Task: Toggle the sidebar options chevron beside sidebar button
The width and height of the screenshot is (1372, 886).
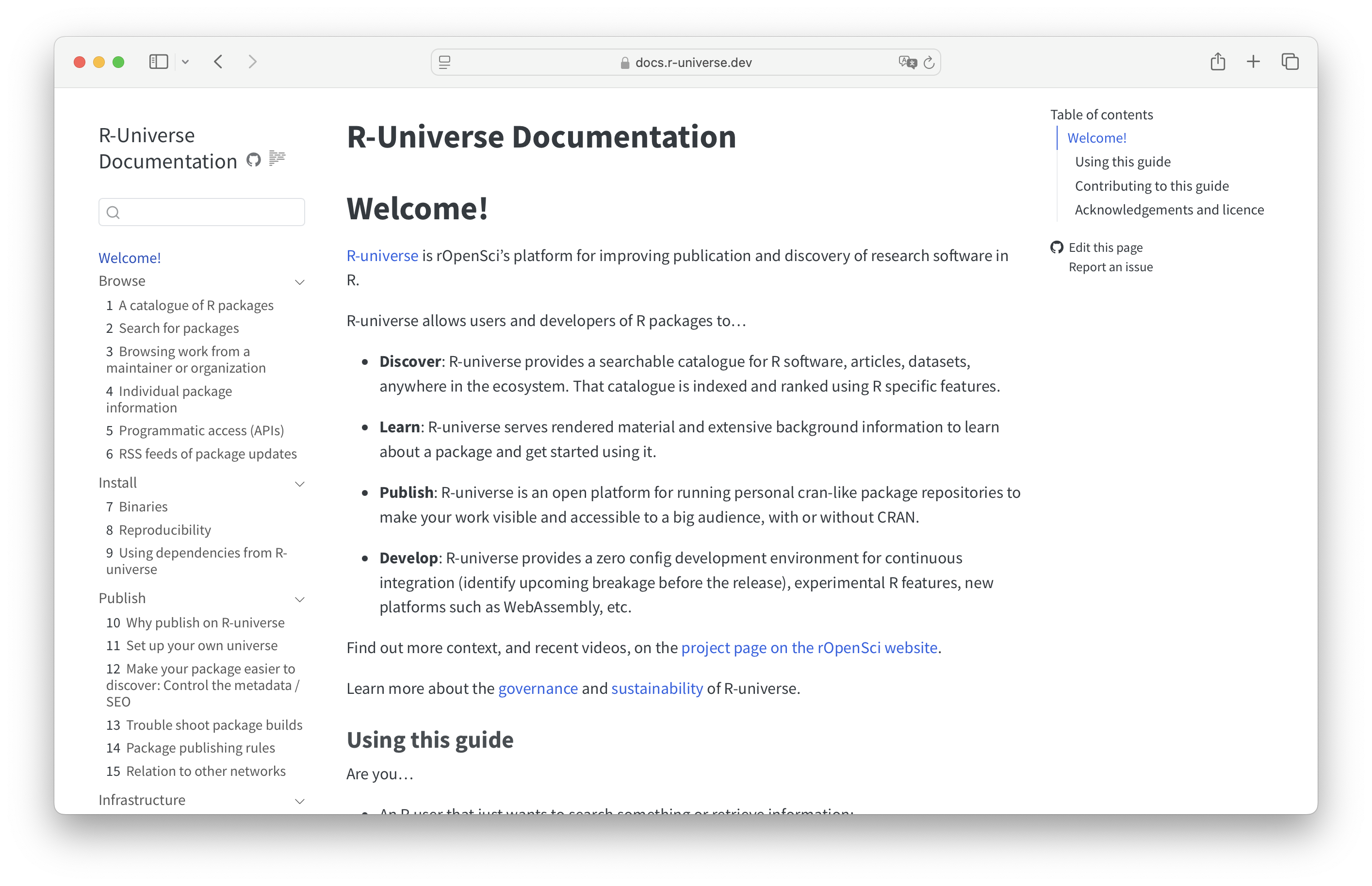Action: coord(186,62)
